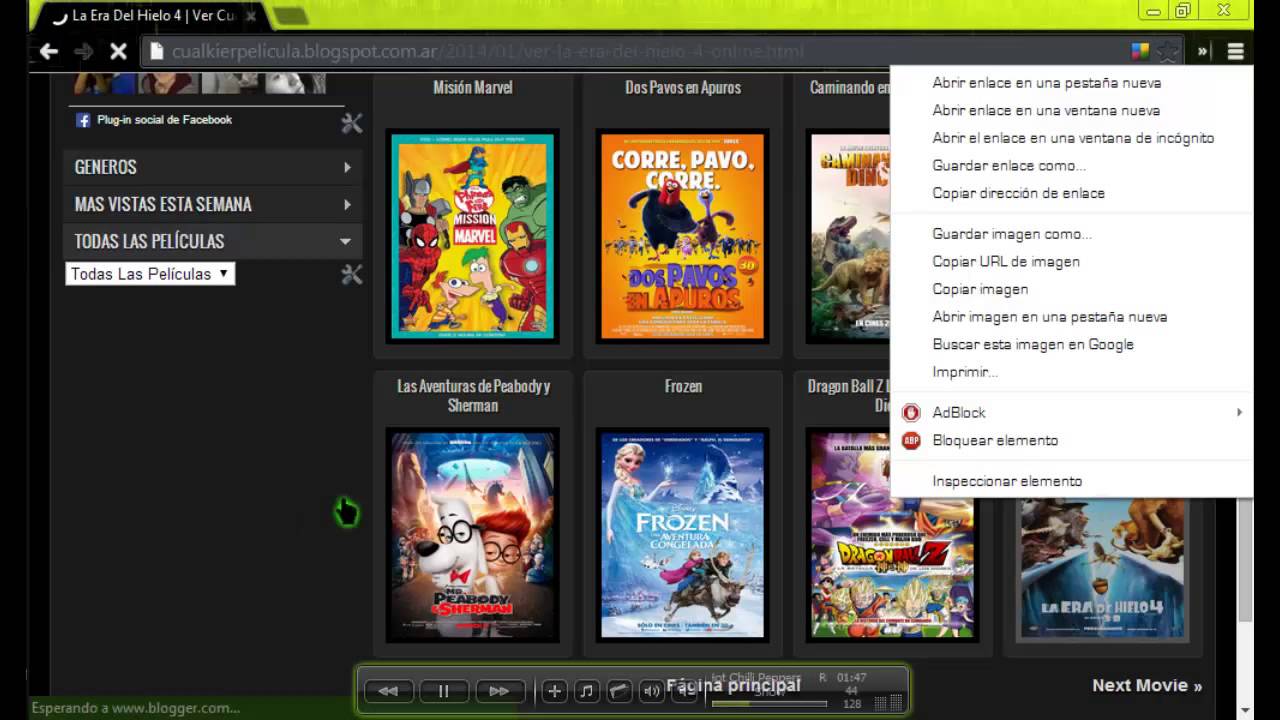Open the Chrome hamburger menu
1280x720 pixels.
(1236, 51)
